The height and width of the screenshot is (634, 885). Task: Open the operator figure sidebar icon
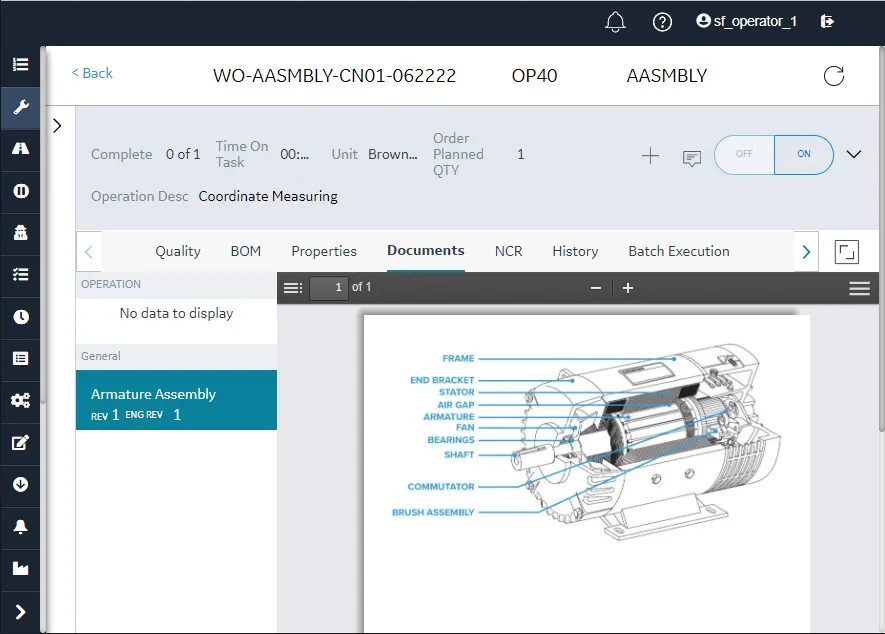pos(20,232)
